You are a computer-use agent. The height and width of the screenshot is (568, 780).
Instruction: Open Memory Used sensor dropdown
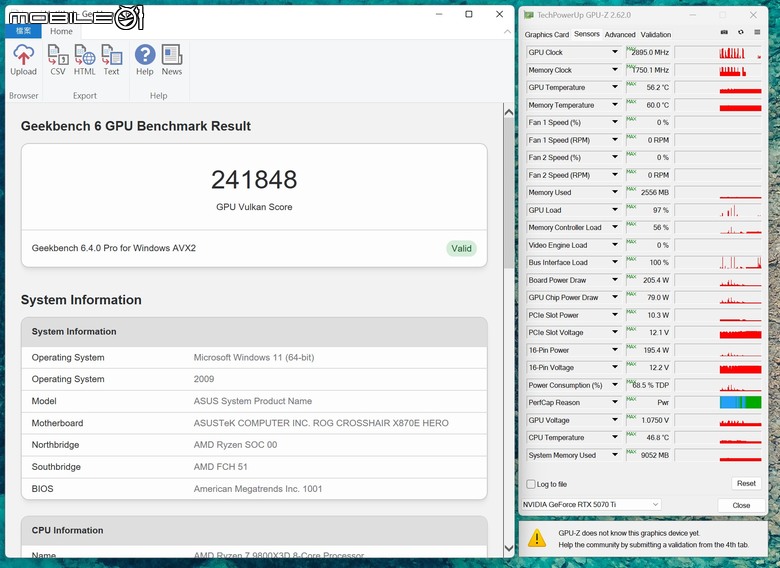point(615,192)
